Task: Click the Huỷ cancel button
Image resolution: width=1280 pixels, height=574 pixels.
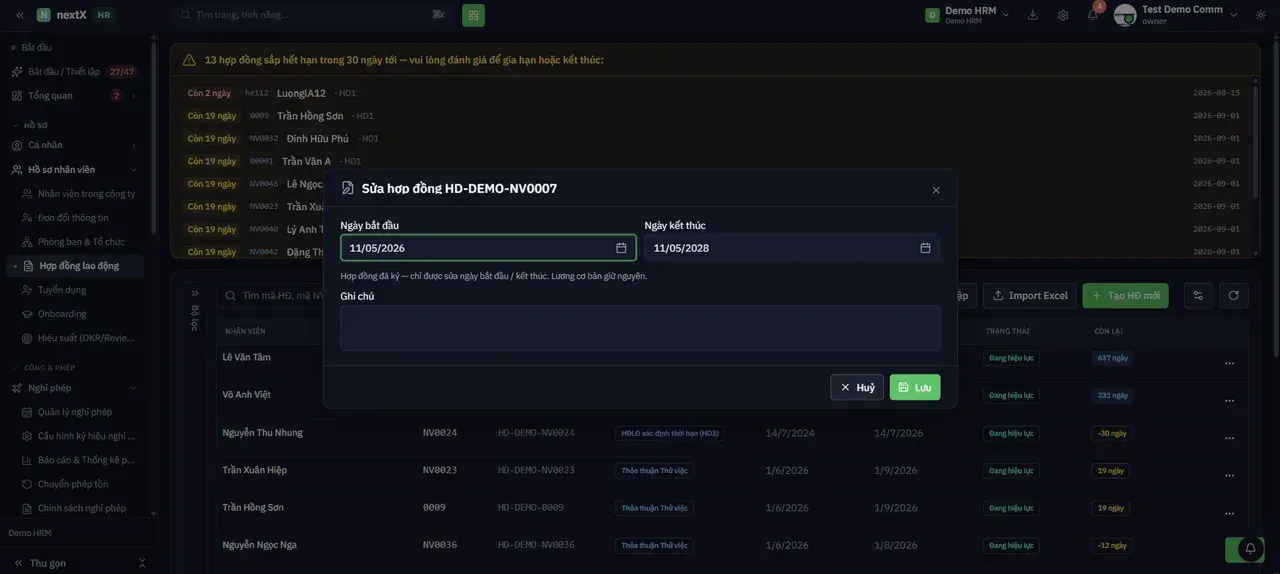Action: 857,387
